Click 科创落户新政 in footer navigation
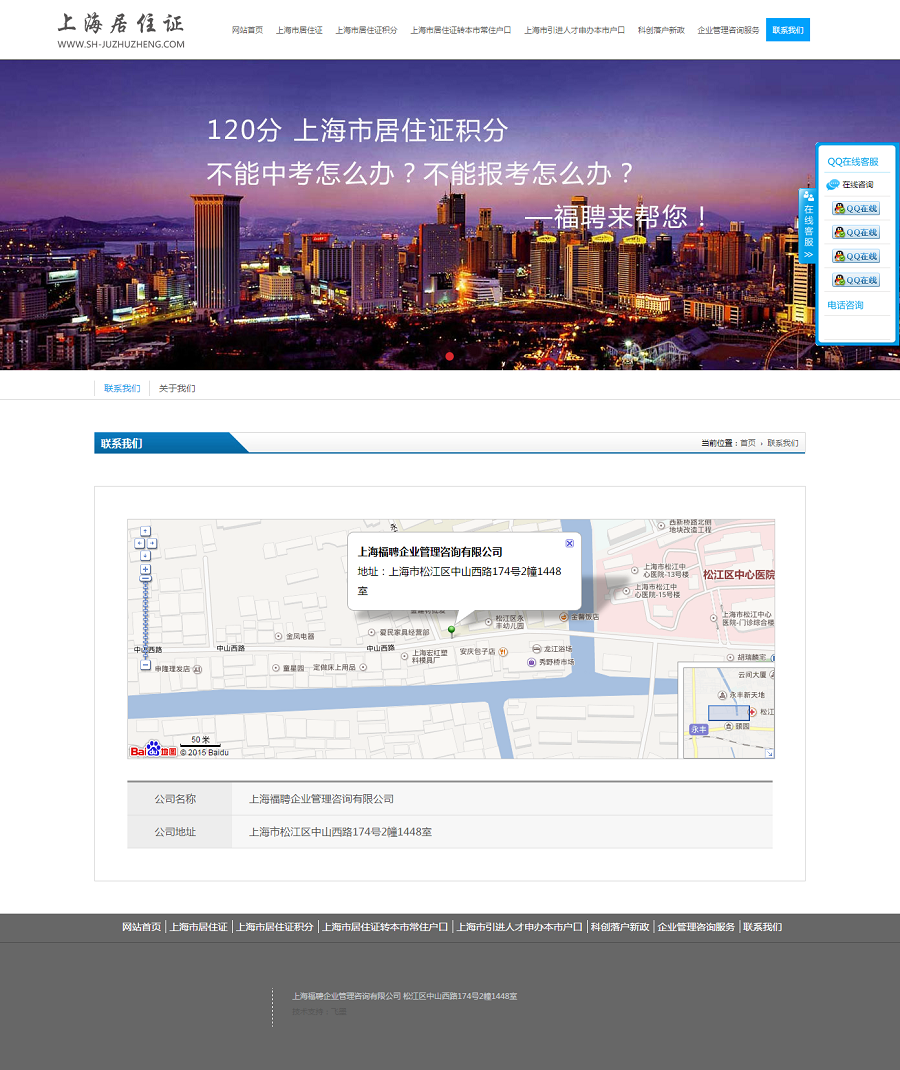Image resolution: width=900 pixels, height=1070 pixels. click(x=620, y=927)
